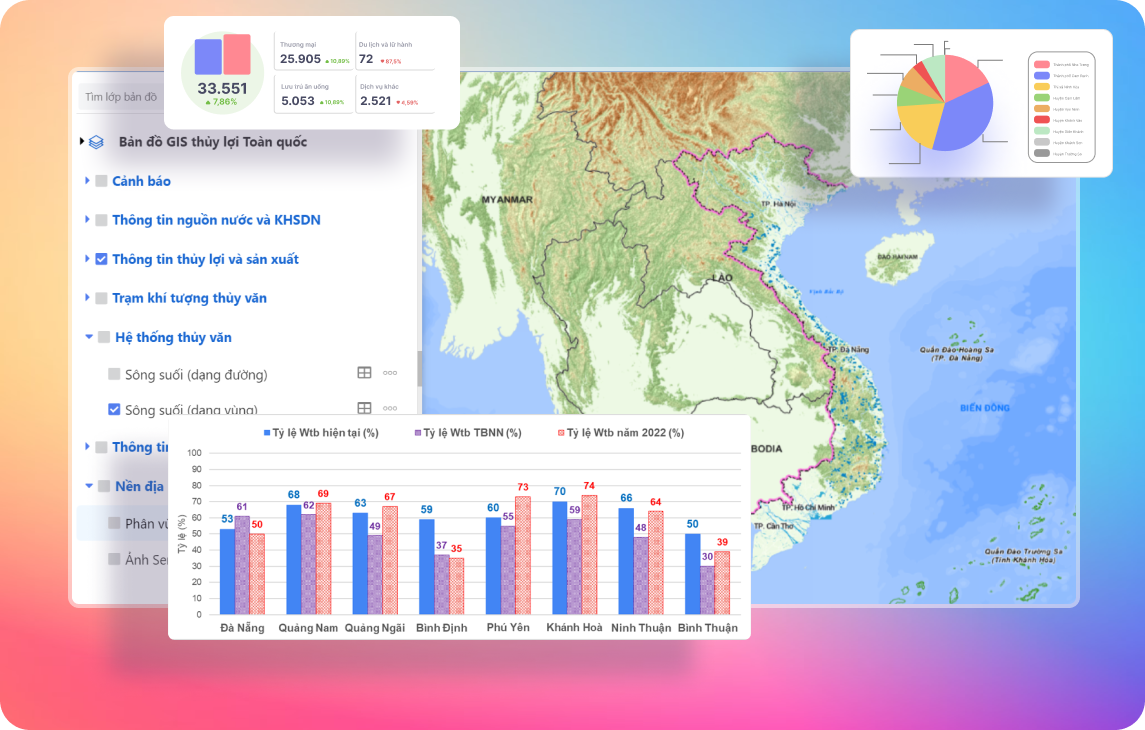1145x730 pixels.
Task: Open more options for Sông suối (dạng vùng)
Action: [x=390, y=408]
